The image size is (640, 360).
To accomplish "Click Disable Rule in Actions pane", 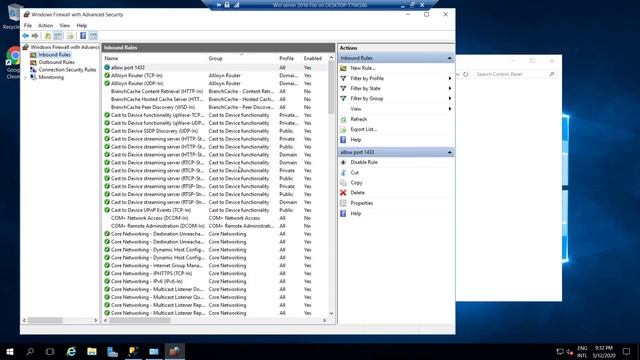I will click(364, 162).
